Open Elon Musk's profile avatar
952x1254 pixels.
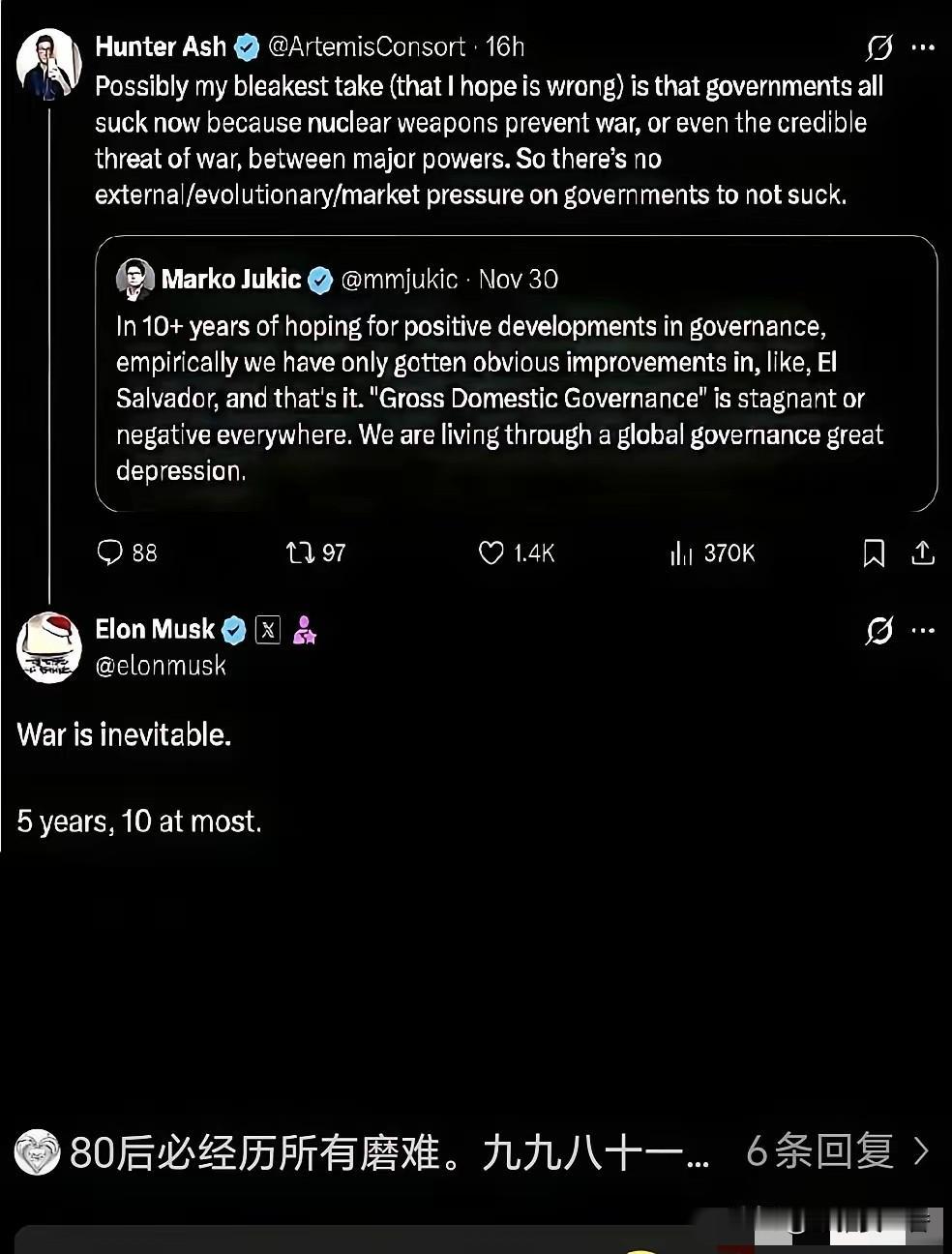[49, 647]
